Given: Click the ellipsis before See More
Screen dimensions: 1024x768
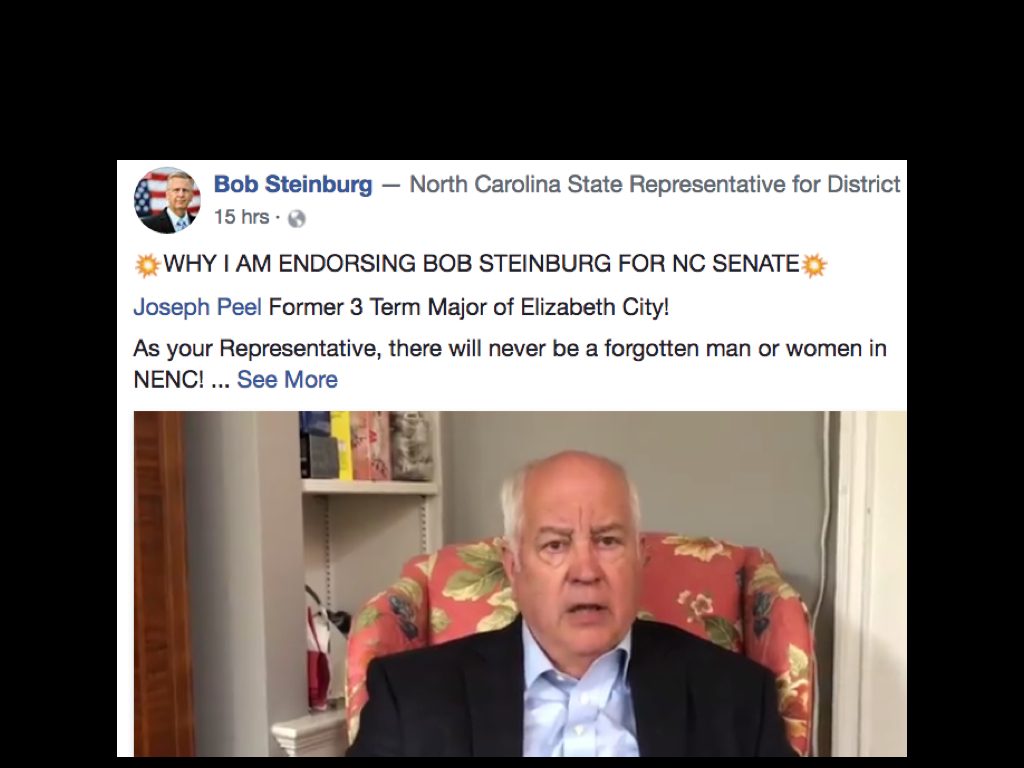Looking at the screenshot, I should [221, 381].
